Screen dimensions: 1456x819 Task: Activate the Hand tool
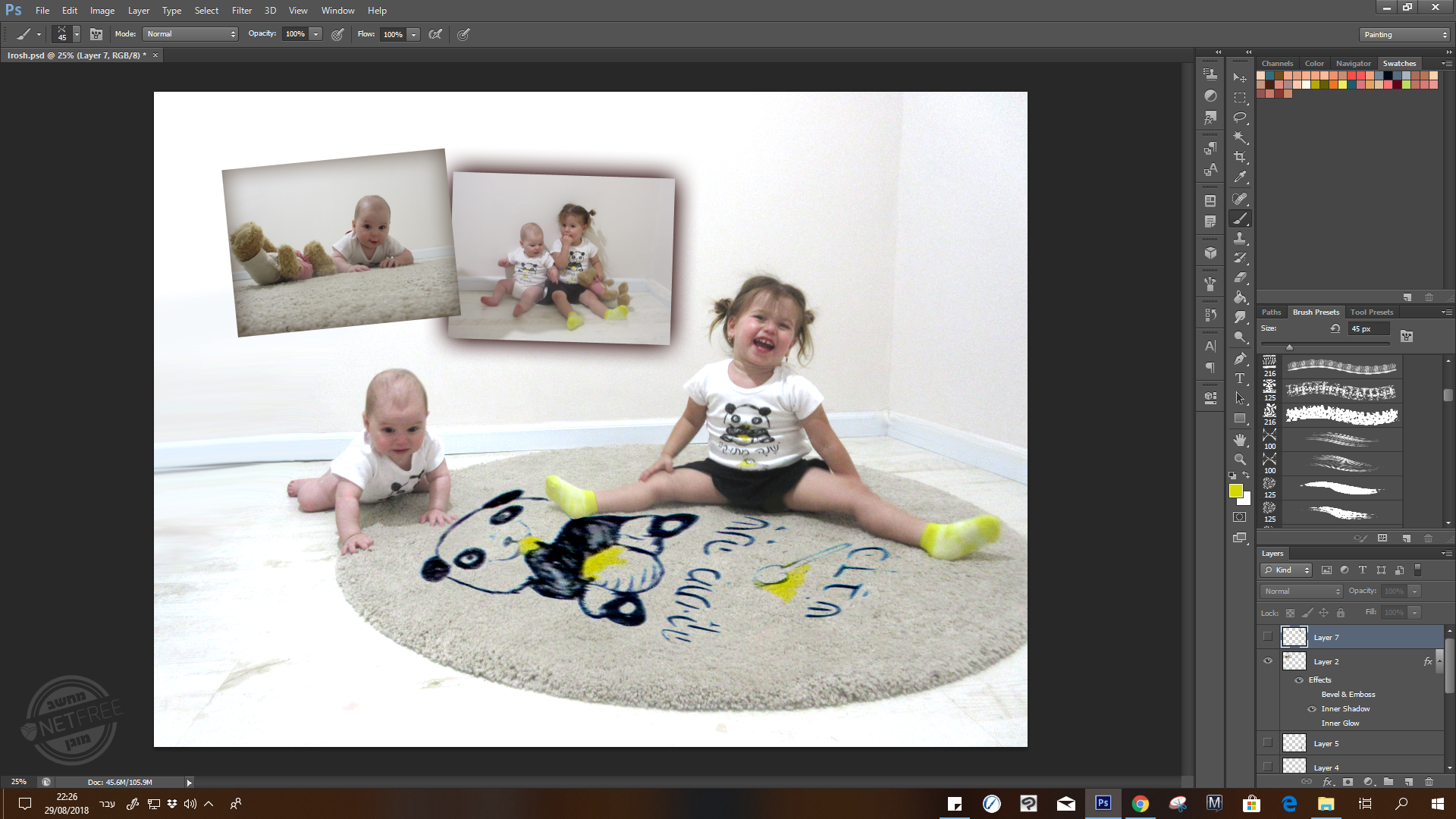[x=1240, y=440]
